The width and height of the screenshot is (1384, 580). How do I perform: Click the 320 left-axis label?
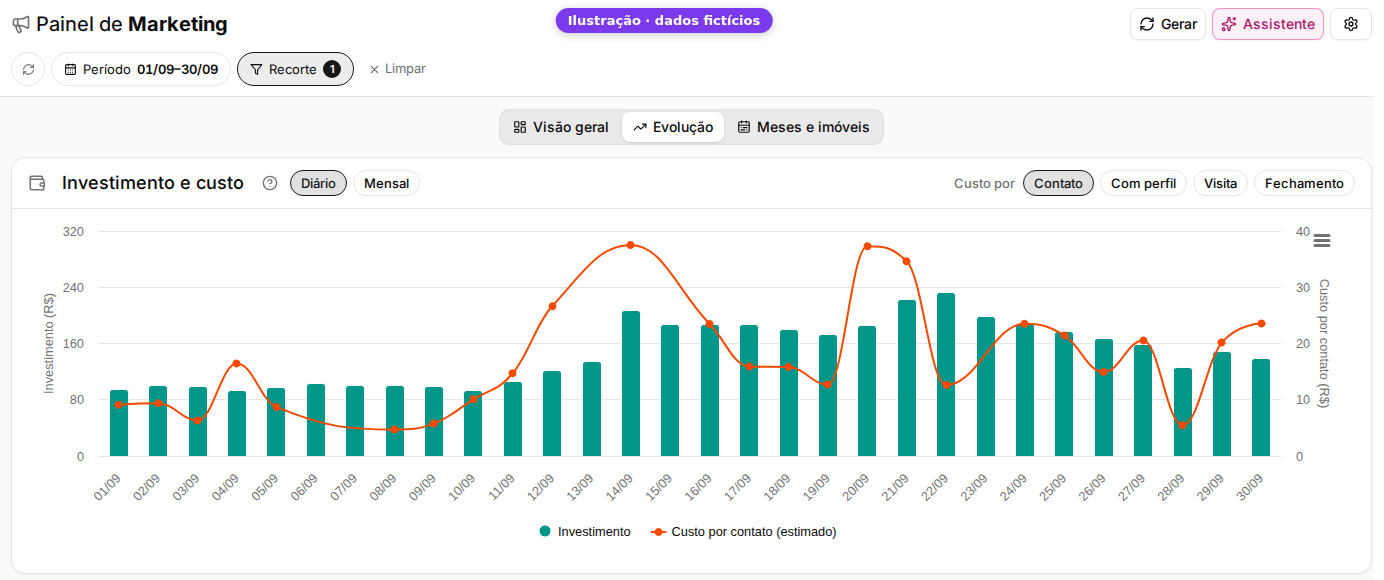click(x=74, y=231)
